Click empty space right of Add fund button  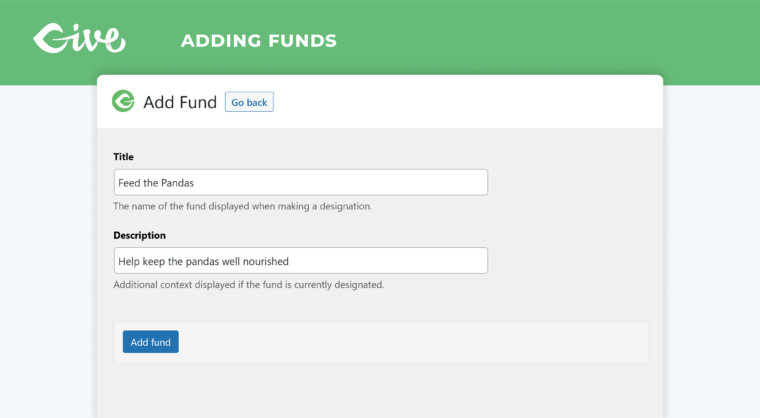point(412,342)
